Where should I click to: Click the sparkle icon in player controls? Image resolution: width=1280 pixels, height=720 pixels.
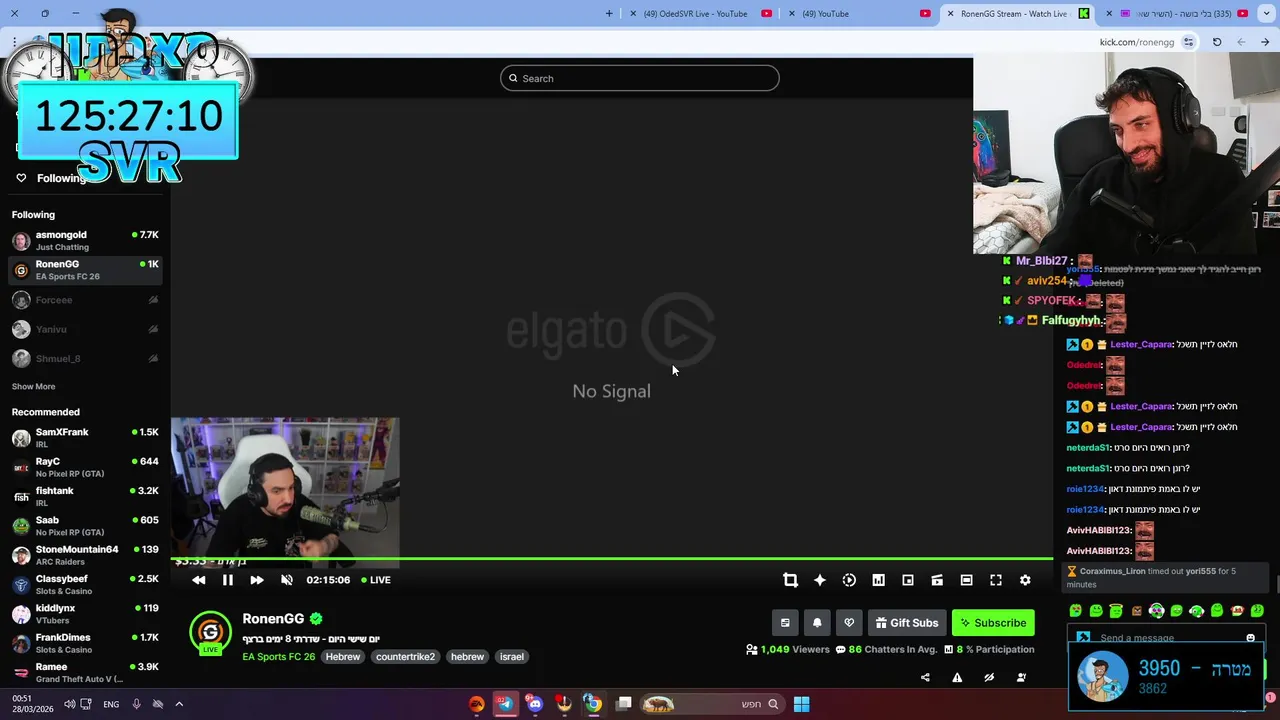(820, 580)
